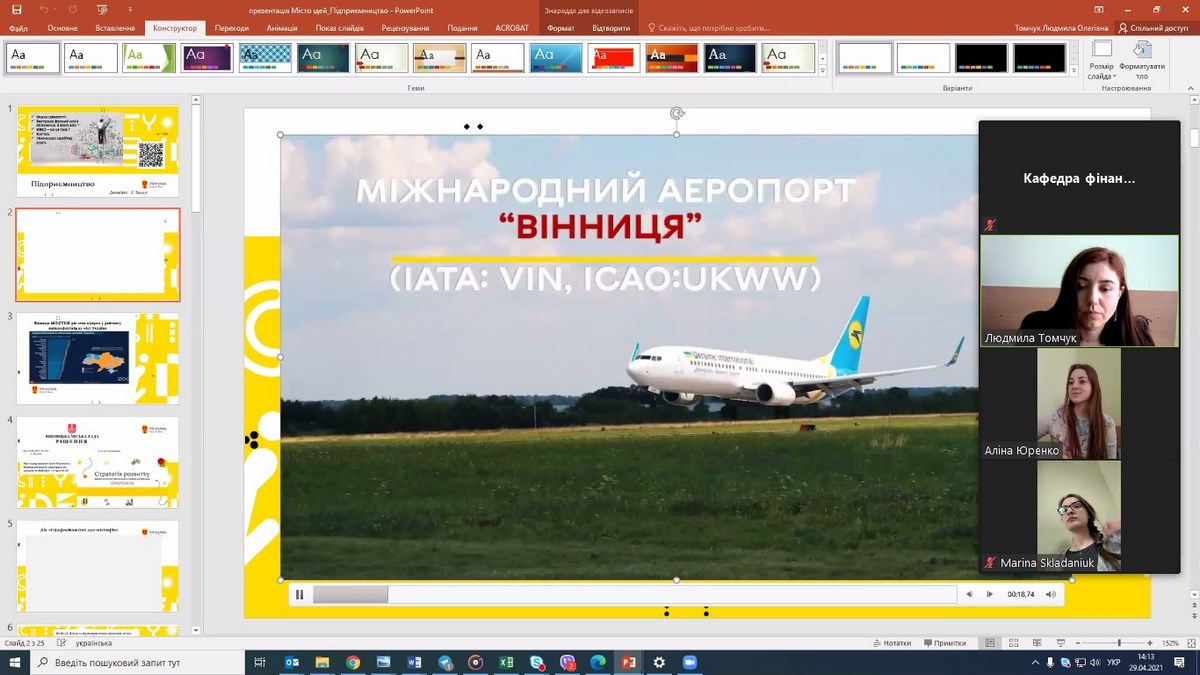Click the Share button

pyautogui.click(x=1154, y=28)
